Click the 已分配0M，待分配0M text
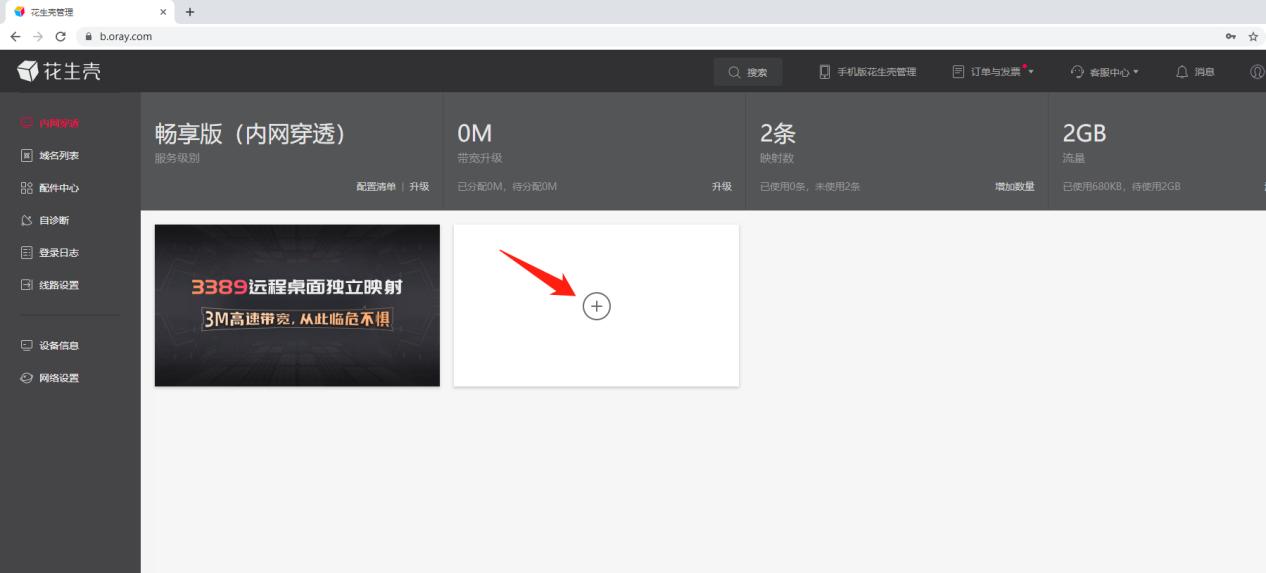 pos(507,186)
